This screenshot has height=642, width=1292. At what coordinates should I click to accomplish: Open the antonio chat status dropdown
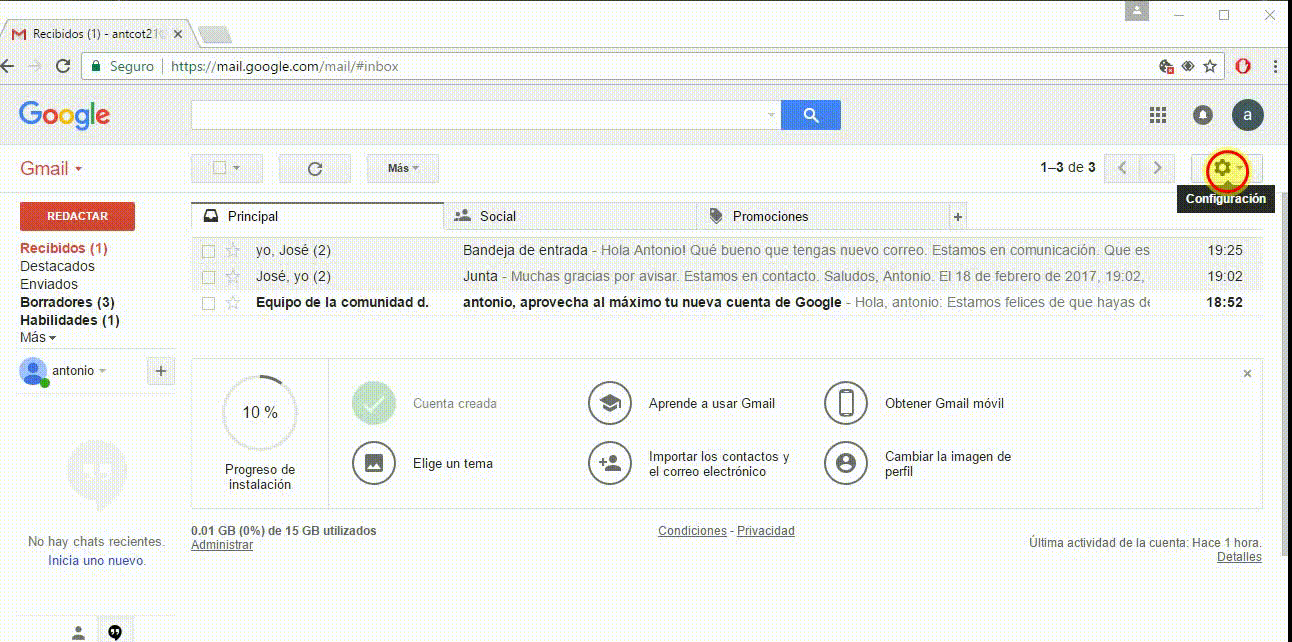tap(79, 371)
